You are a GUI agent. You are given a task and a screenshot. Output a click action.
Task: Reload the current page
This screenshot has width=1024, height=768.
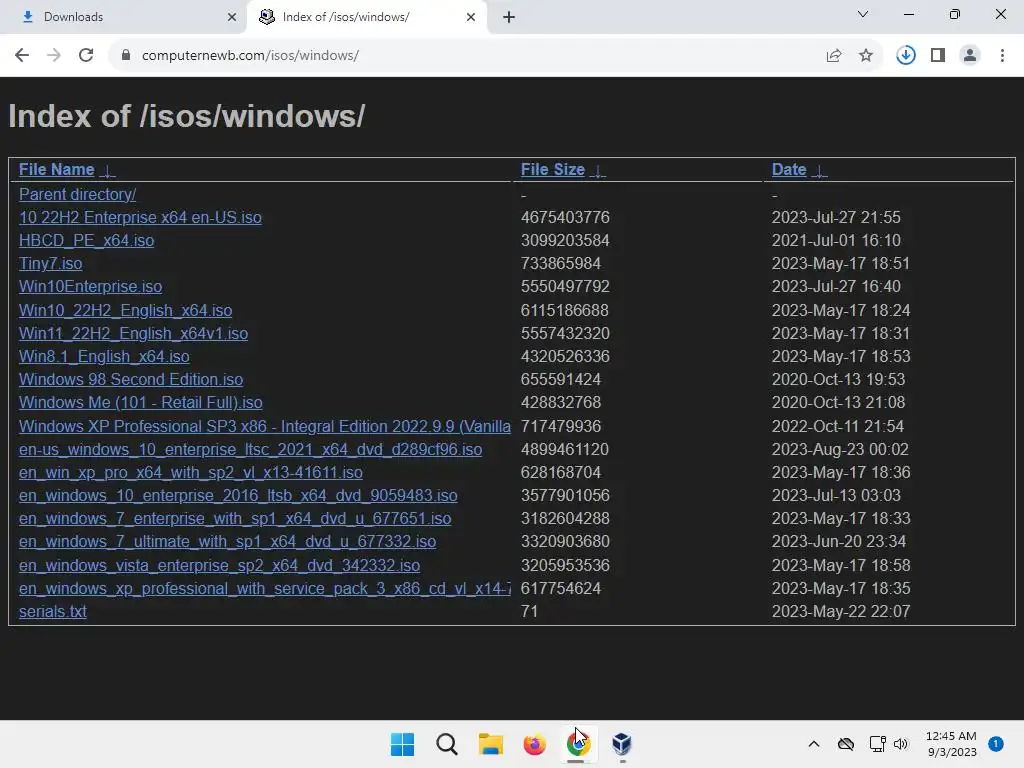click(x=86, y=56)
